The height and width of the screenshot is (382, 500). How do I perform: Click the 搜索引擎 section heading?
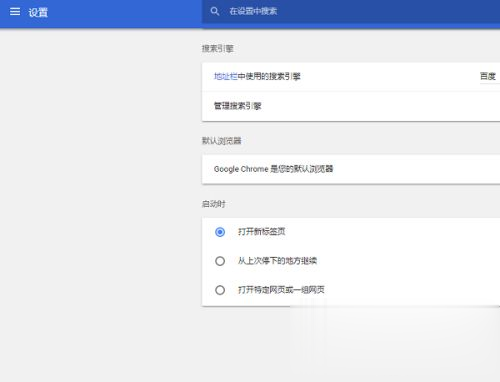coord(218,49)
